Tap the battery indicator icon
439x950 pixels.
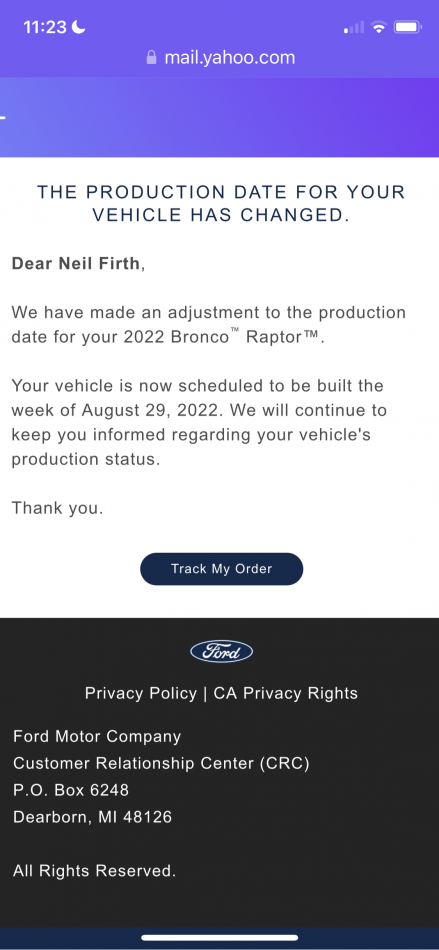408,27
